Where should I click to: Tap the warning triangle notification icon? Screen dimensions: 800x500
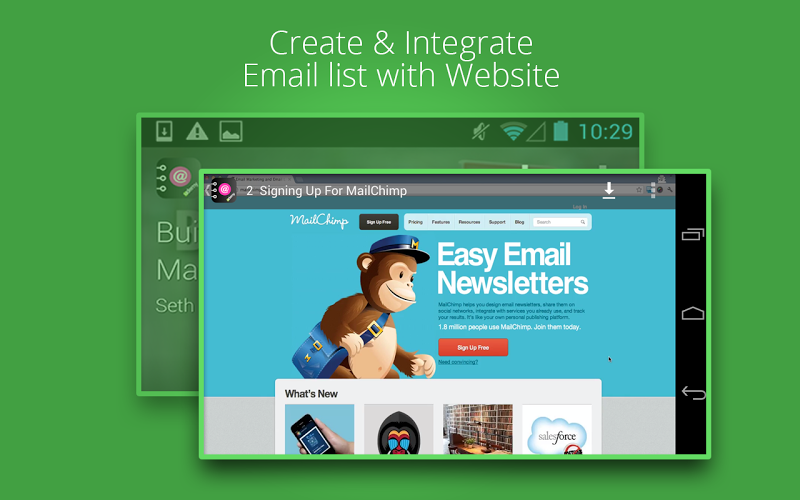click(197, 132)
